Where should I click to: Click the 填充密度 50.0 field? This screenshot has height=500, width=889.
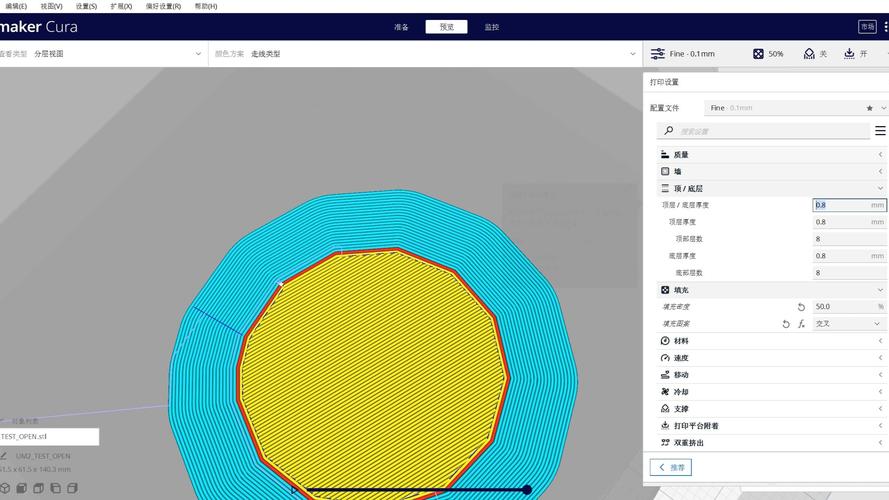tap(849, 307)
